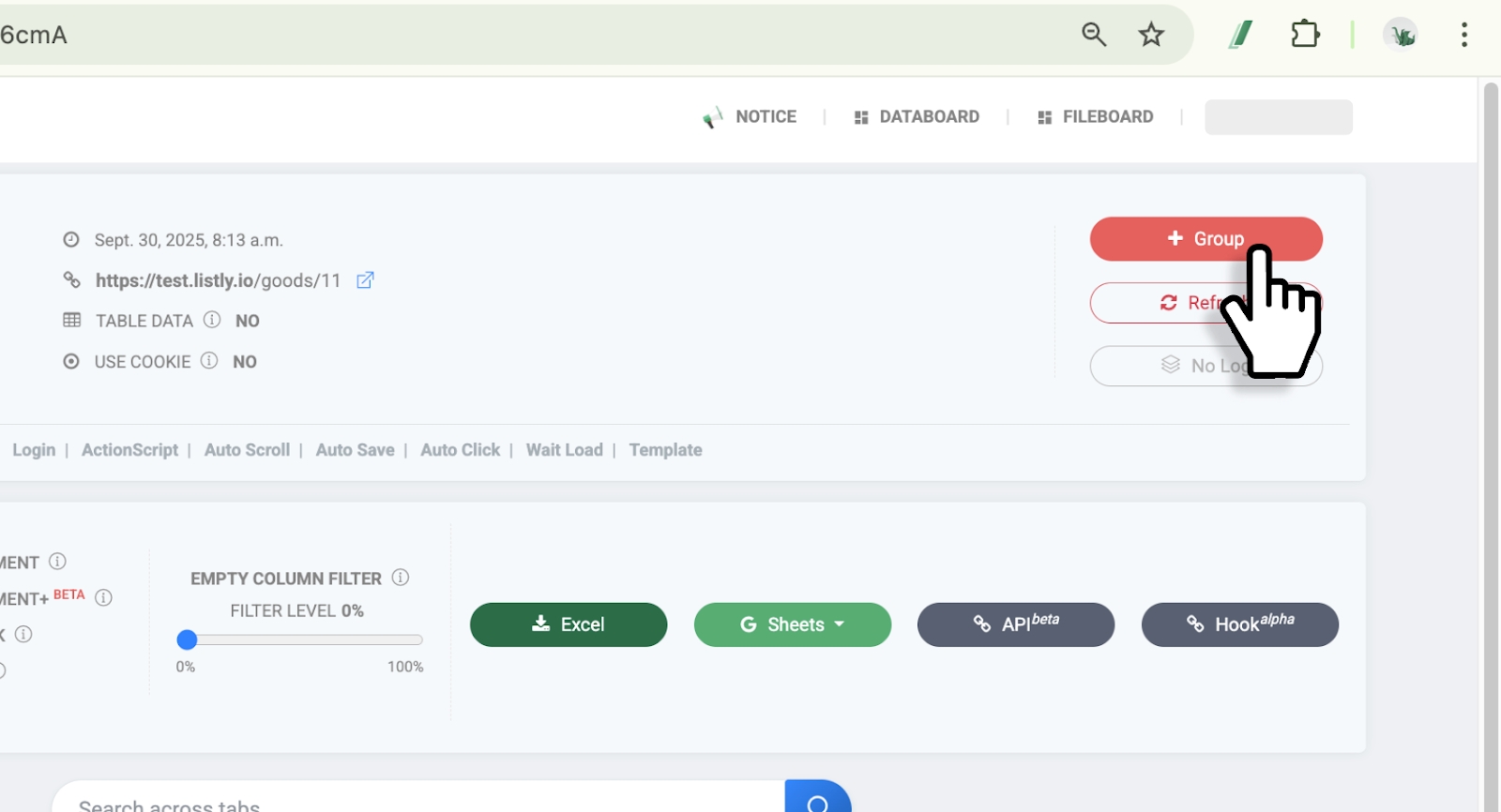Open external link icon beside goods URL
The image size is (1501, 812).
365,280
